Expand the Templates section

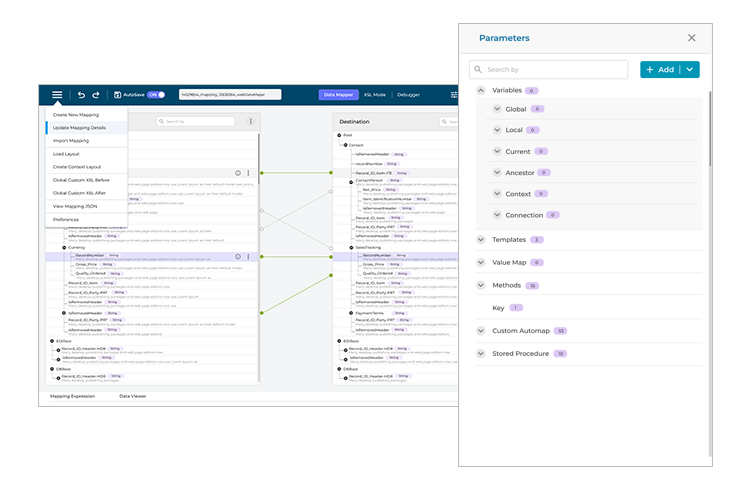[x=481, y=240]
